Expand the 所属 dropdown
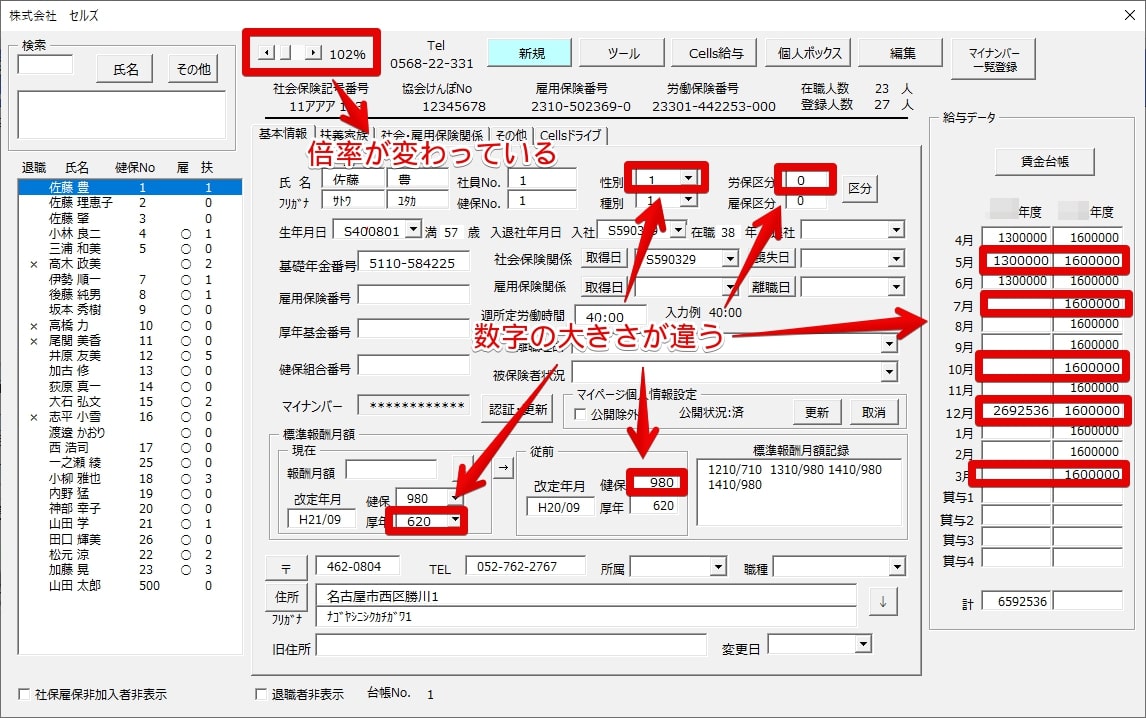This screenshot has width=1146, height=718. click(718, 567)
